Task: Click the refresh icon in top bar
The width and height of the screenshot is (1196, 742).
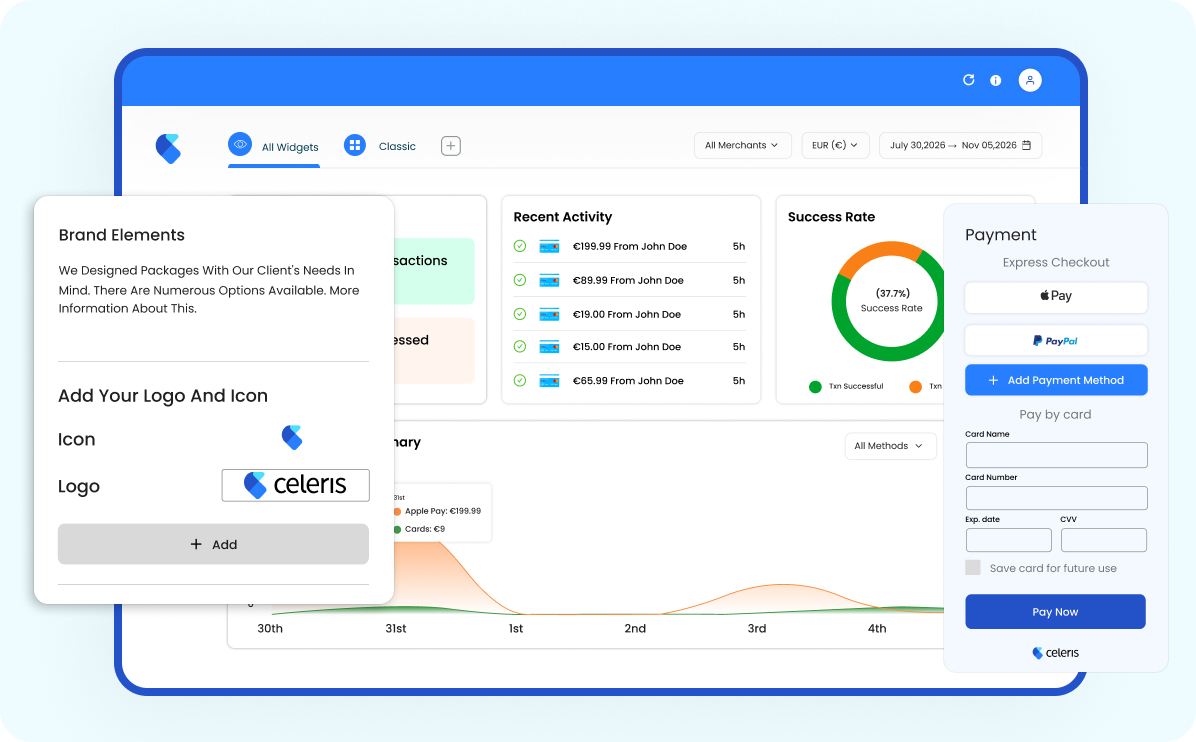Action: [969, 80]
